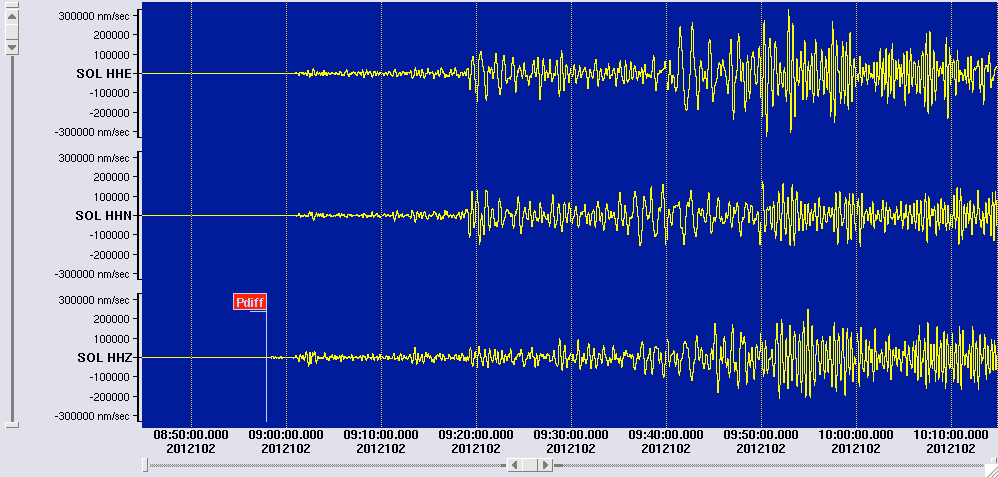Click the -300000 nm/sec label on HHE axis
The image size is (998, 477).
(x=92, y=132)
